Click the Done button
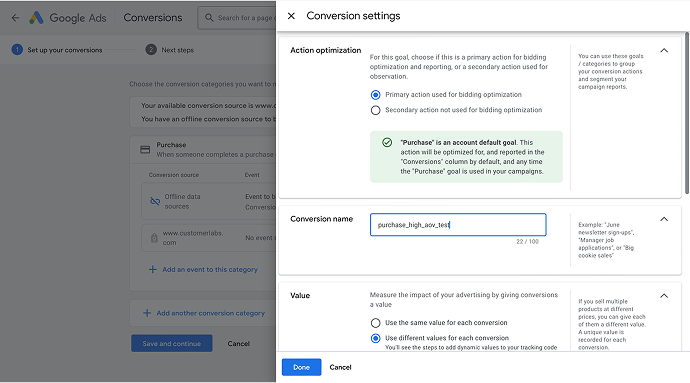The image size is (690, 383). click(x=301, y=367)
